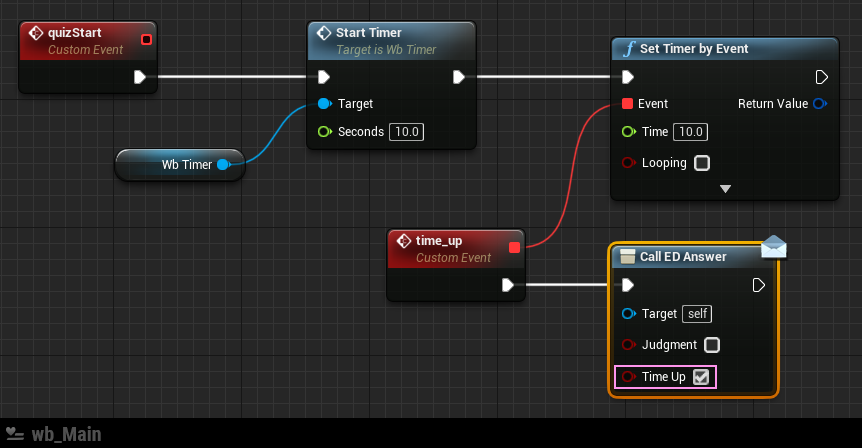Click the quizStart event diamond icon
Image resolution: width=862 pixels, height=448 pixels.
click(36, 33)
